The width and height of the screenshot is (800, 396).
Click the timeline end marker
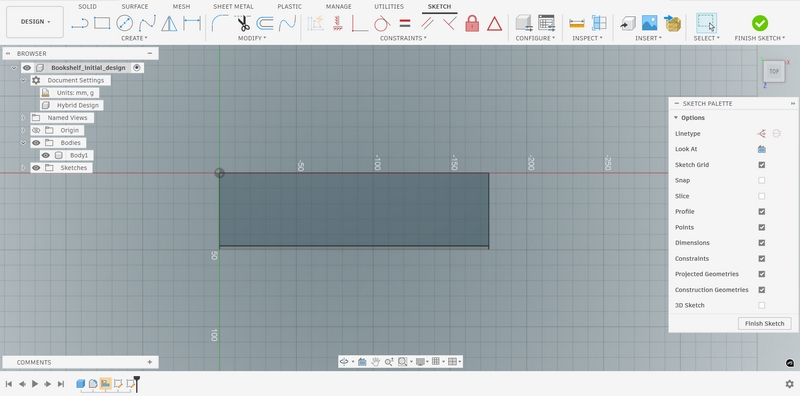(x=136, y=384)
